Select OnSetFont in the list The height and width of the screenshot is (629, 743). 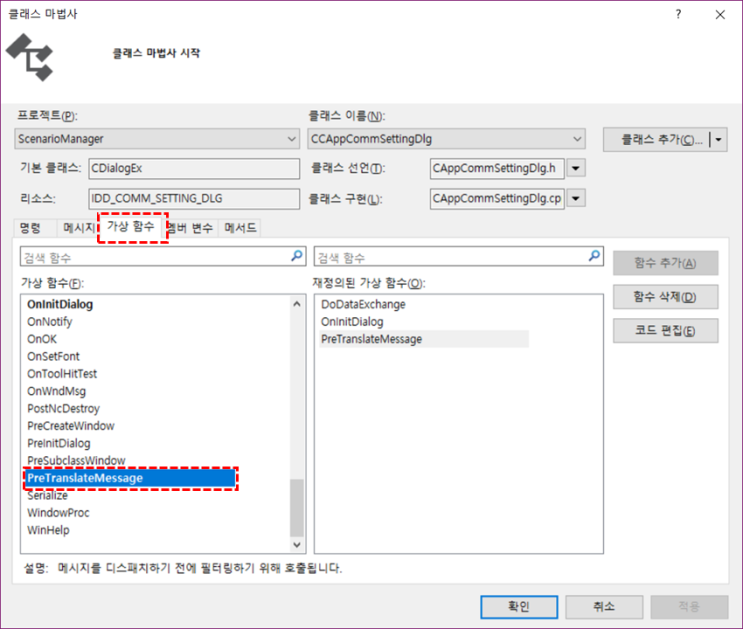53,356
